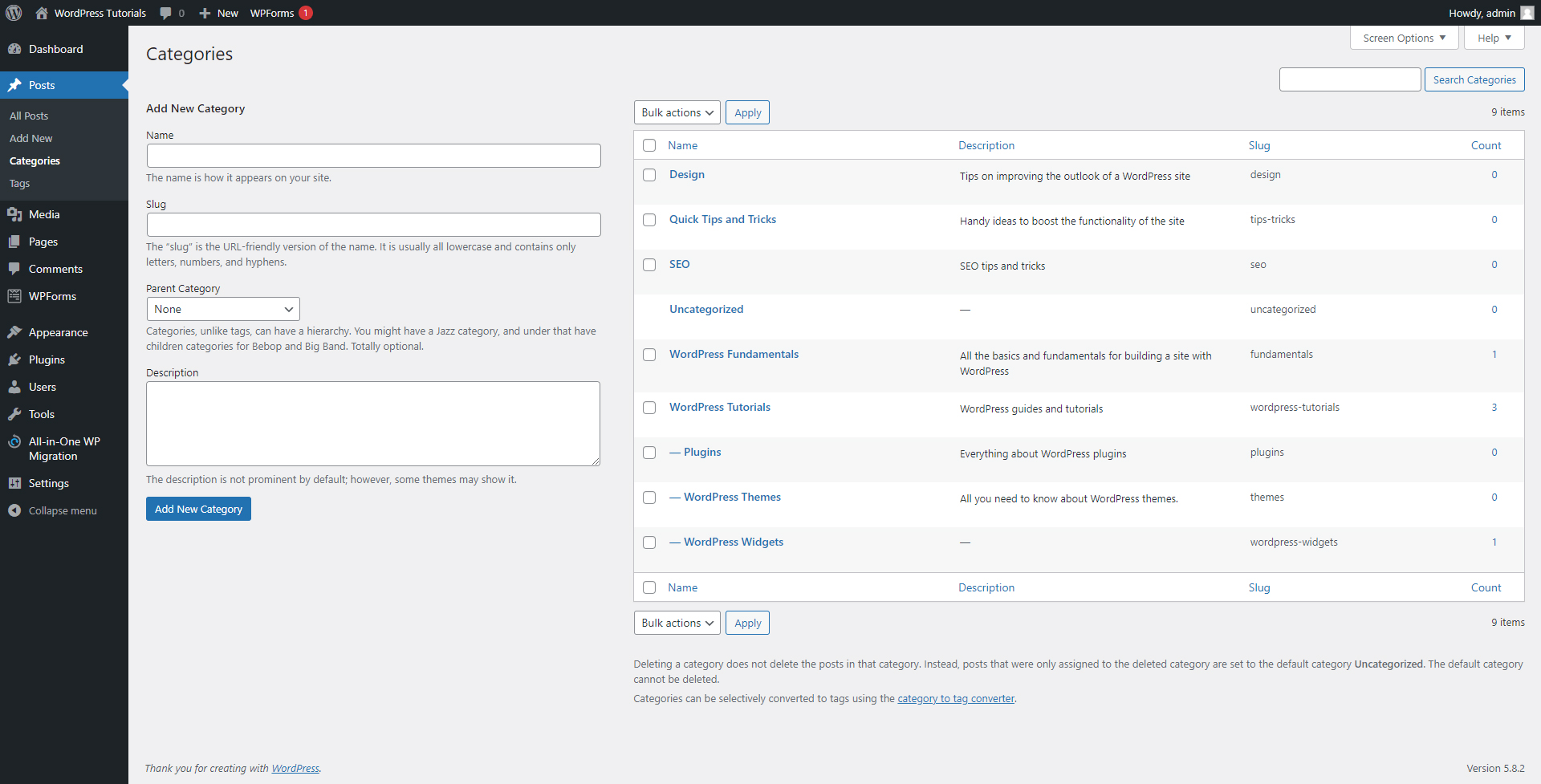Click the admin avatar icon

[1527, 13]
